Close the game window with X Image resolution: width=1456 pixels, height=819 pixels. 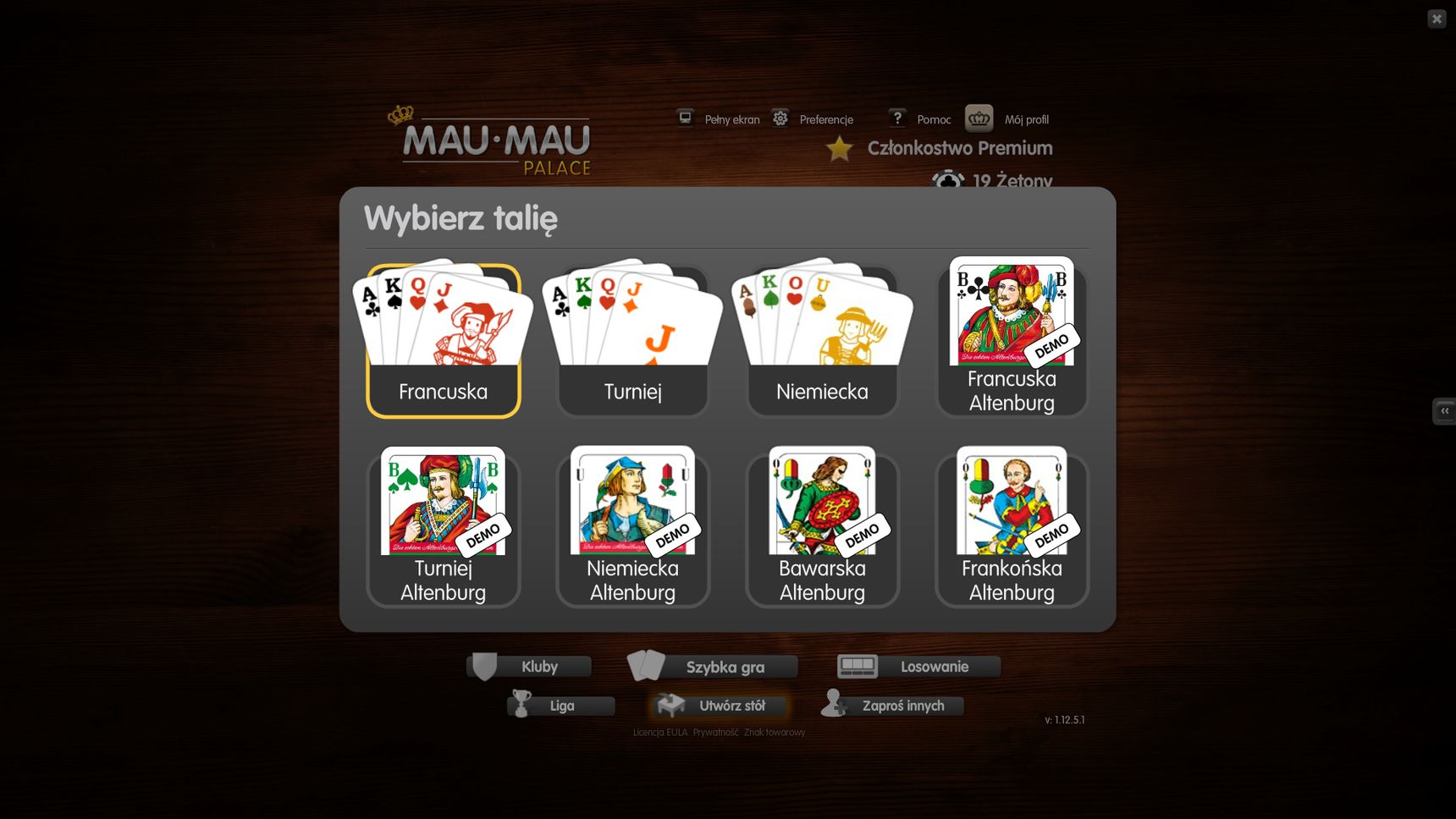click(1437, 19)
